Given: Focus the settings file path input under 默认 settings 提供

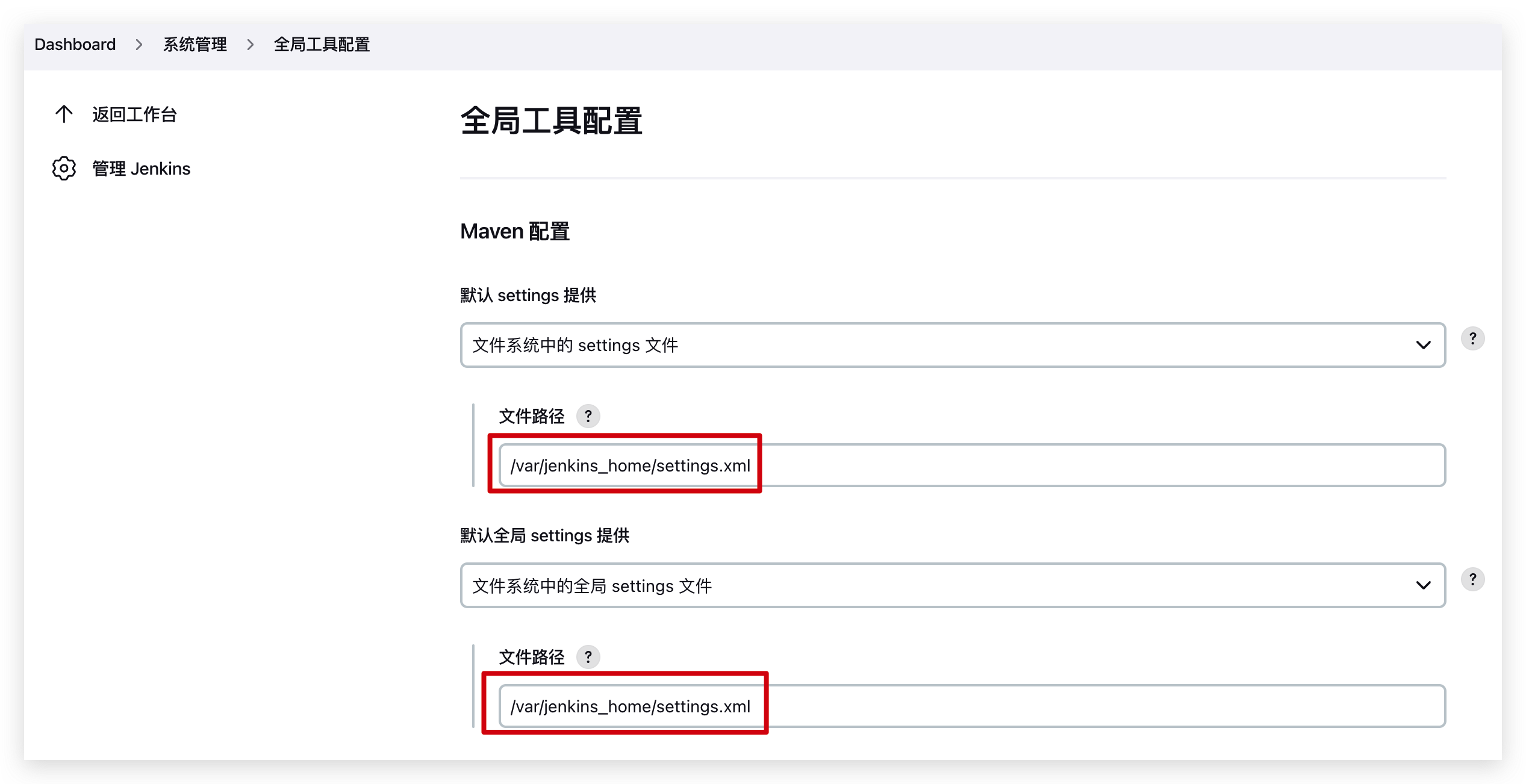Looking at the screenshot, I should pyautogui.click(x=972, y=465).
